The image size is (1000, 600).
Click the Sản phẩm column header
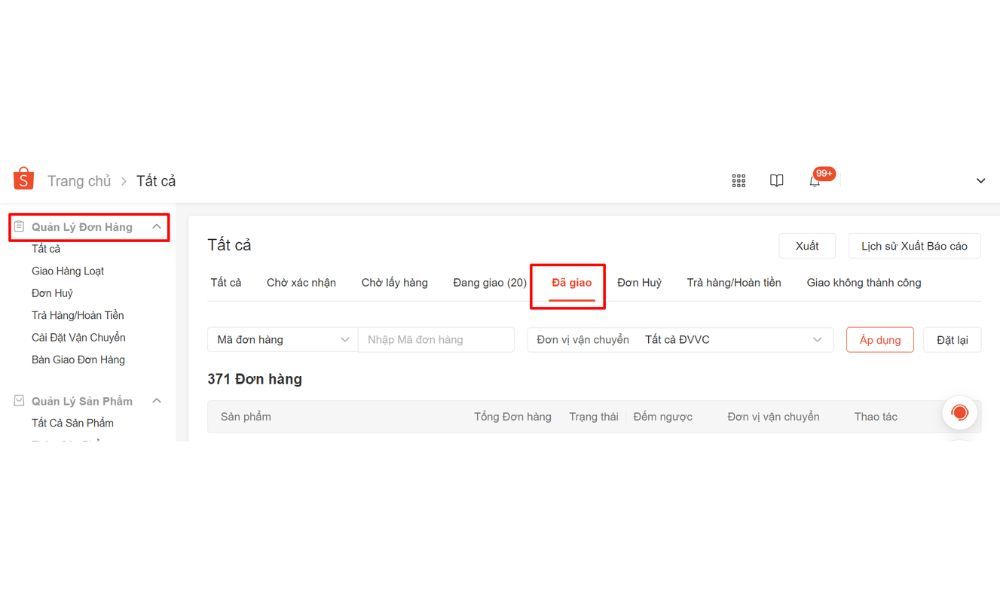(246, 416)
